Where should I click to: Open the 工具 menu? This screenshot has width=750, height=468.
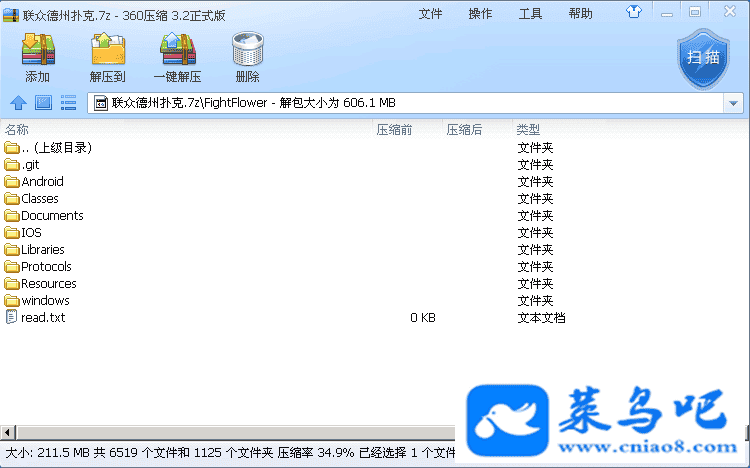[530, 14]
